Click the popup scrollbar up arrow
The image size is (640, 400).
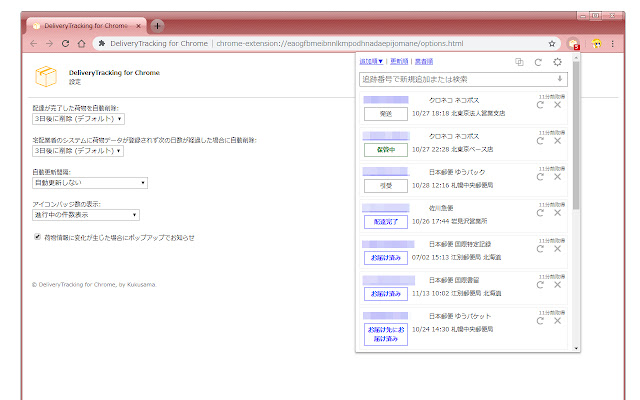[576, 58]
